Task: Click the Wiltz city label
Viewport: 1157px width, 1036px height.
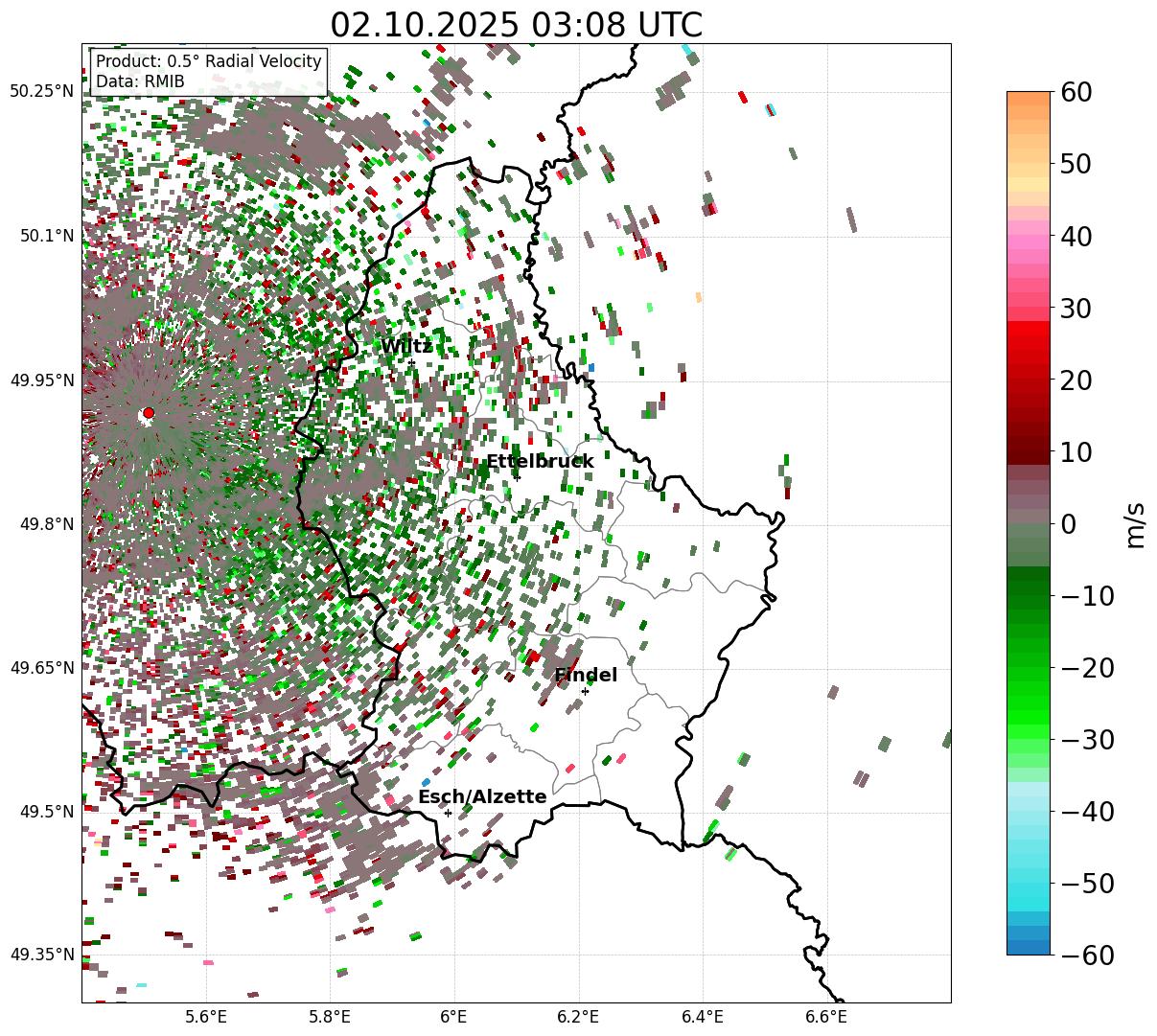Action: [406, 346]
